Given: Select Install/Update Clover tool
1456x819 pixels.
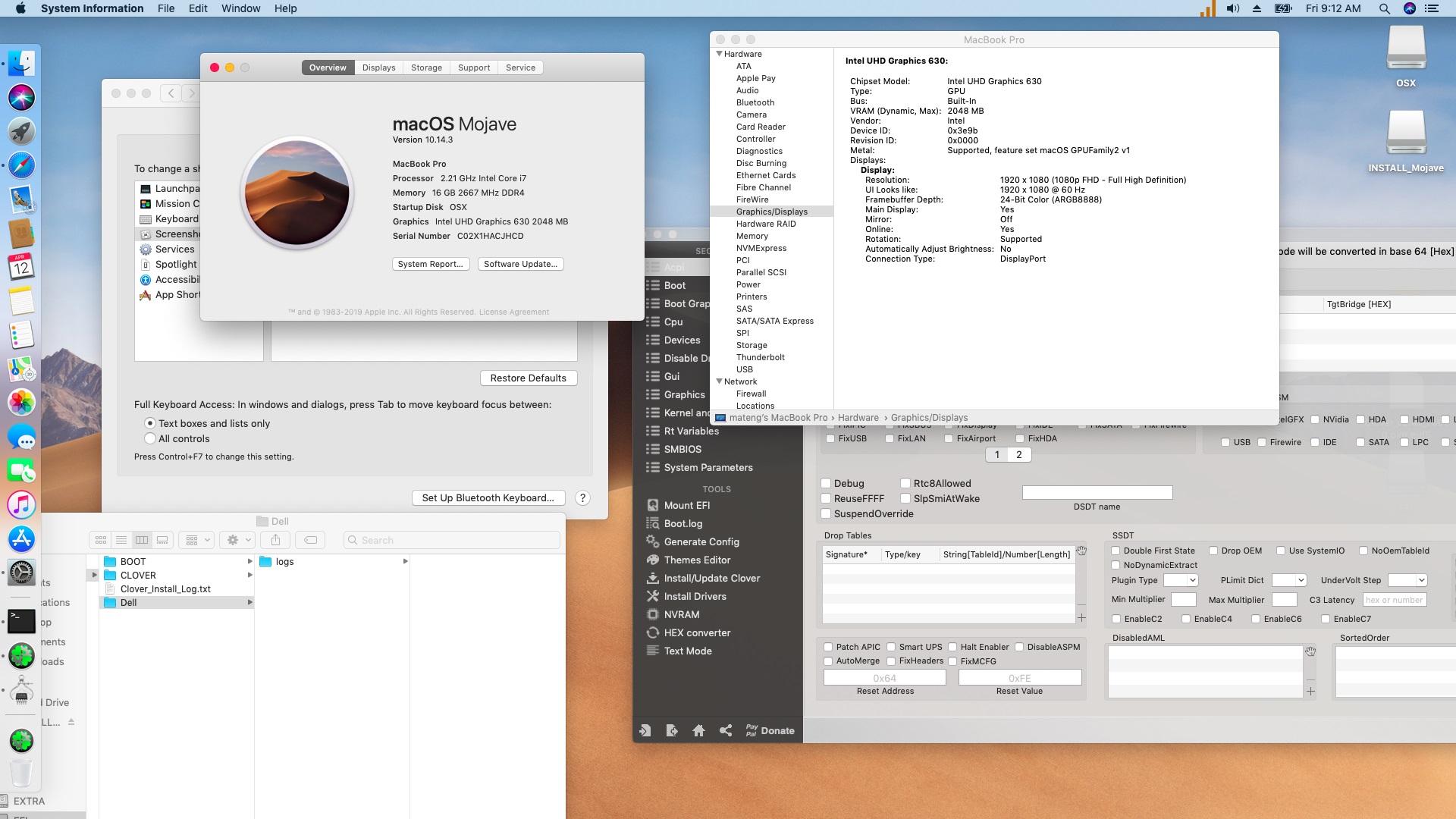Looking at the screenshot, I should click(712, 578).
